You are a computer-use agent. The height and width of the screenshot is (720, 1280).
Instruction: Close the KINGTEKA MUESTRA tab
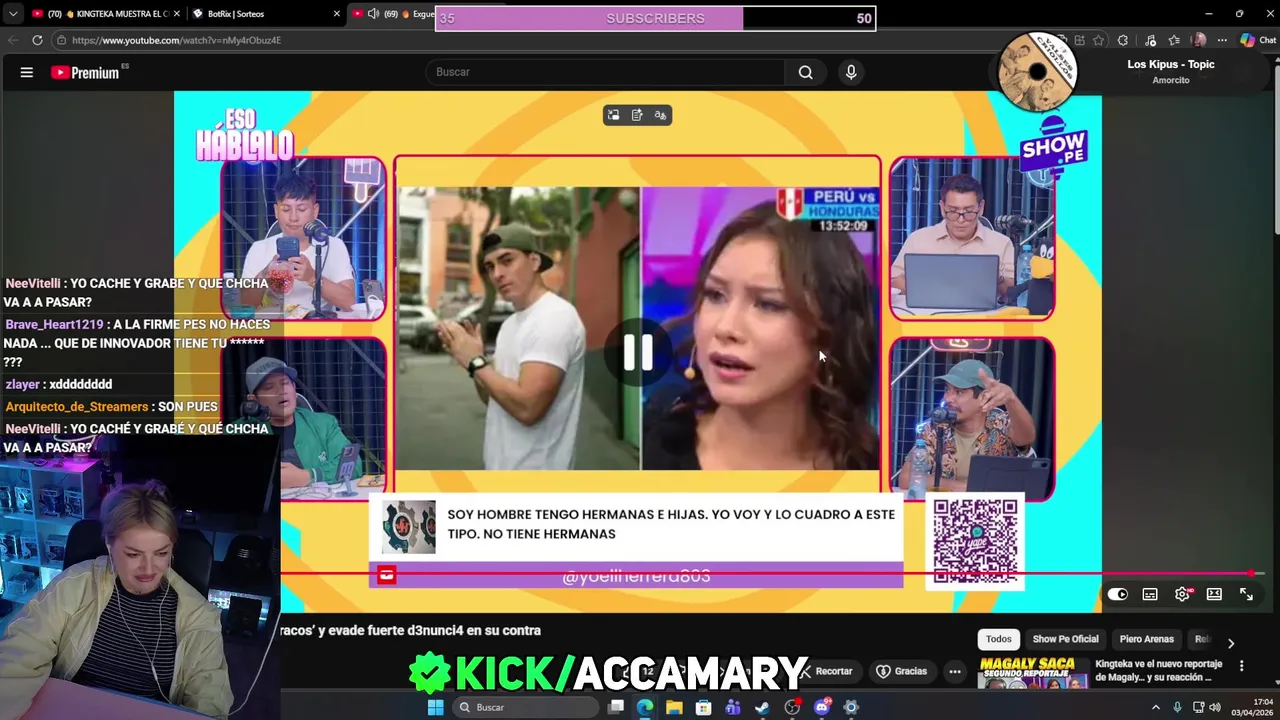176,14
